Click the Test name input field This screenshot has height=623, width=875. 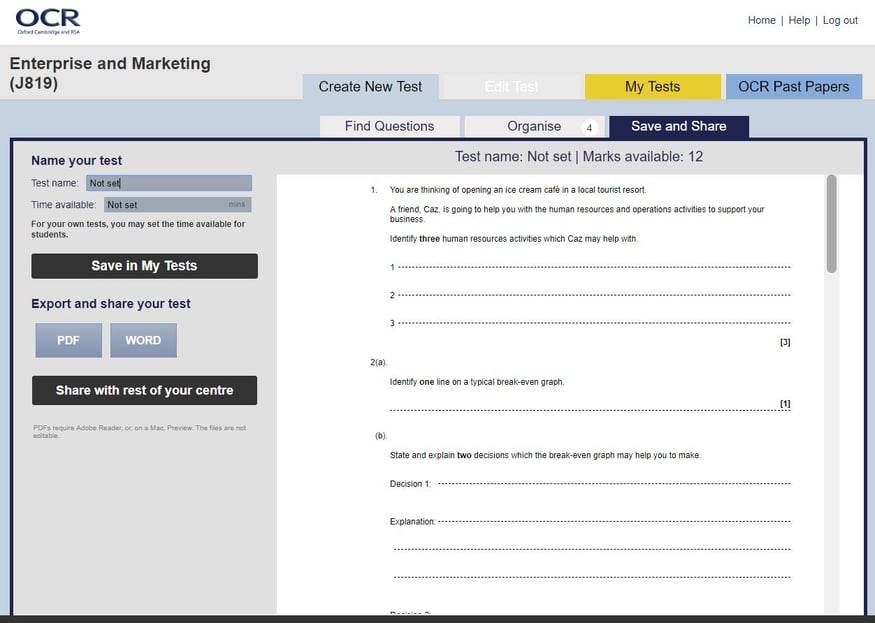[x=168, y=182]
